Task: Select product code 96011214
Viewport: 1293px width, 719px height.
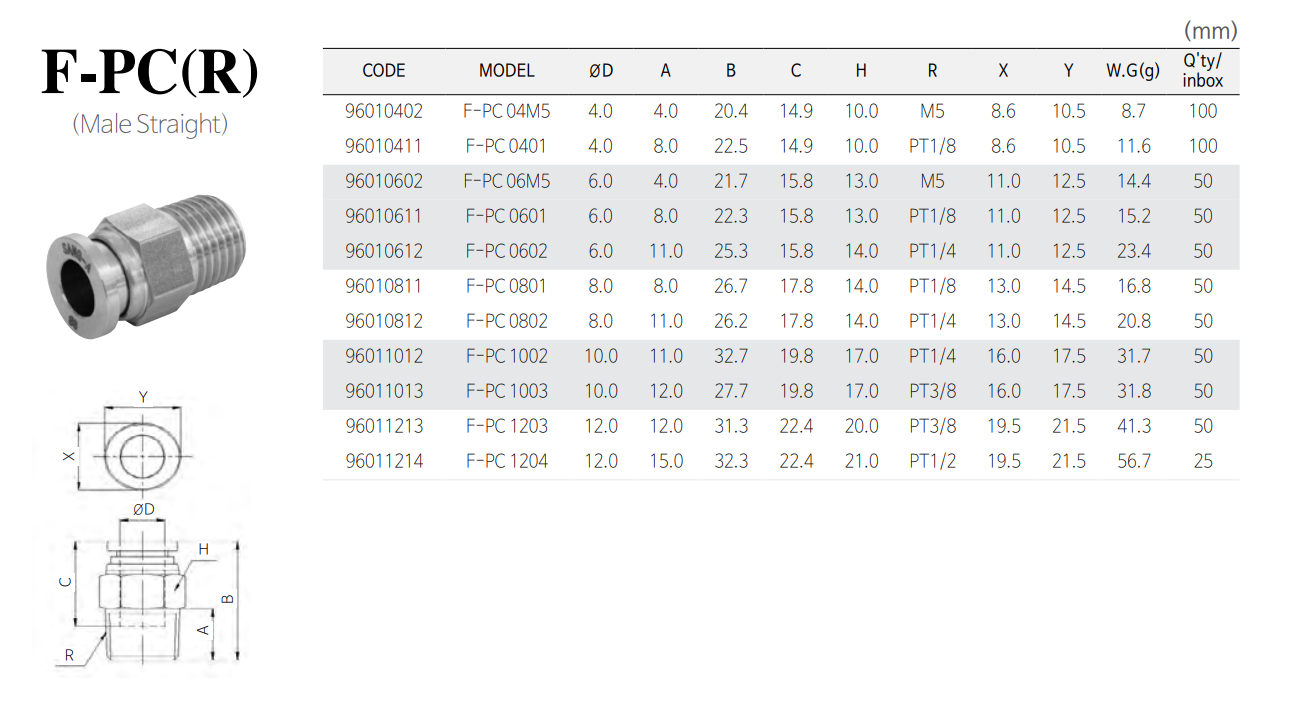Action: (384, 461)
